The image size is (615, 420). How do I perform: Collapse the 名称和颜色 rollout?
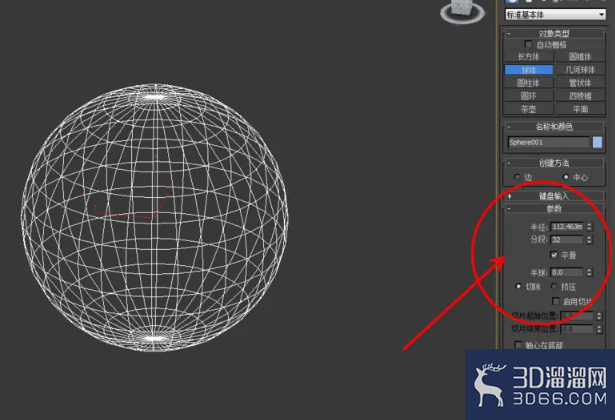[x=553, y=127]
